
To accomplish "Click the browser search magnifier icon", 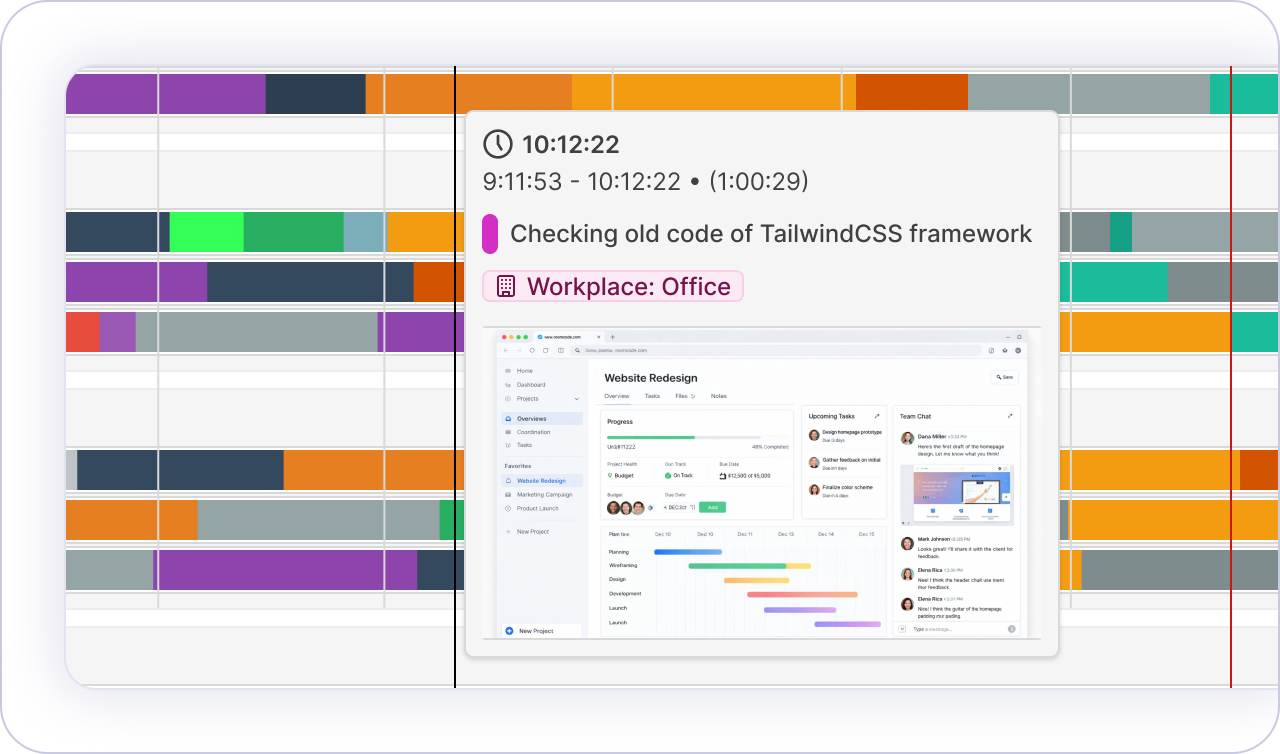I will click(x=576, y=350).
